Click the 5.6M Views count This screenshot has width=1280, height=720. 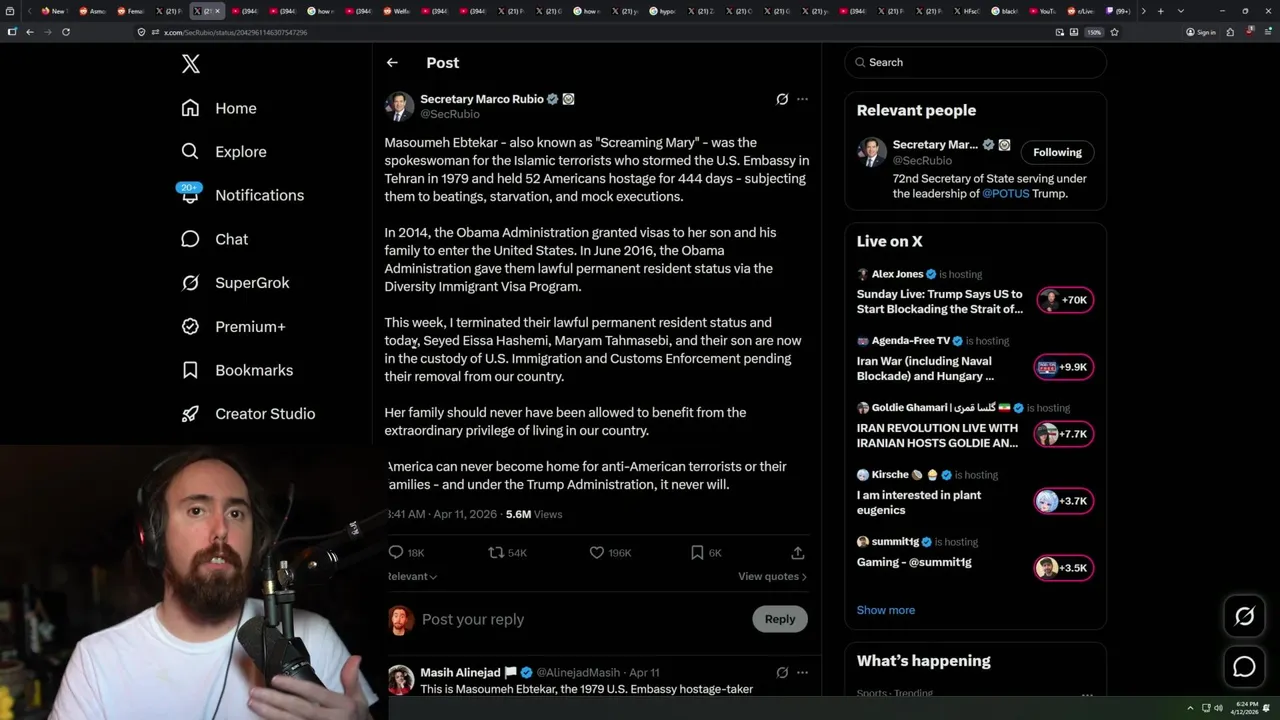(534, 514)
